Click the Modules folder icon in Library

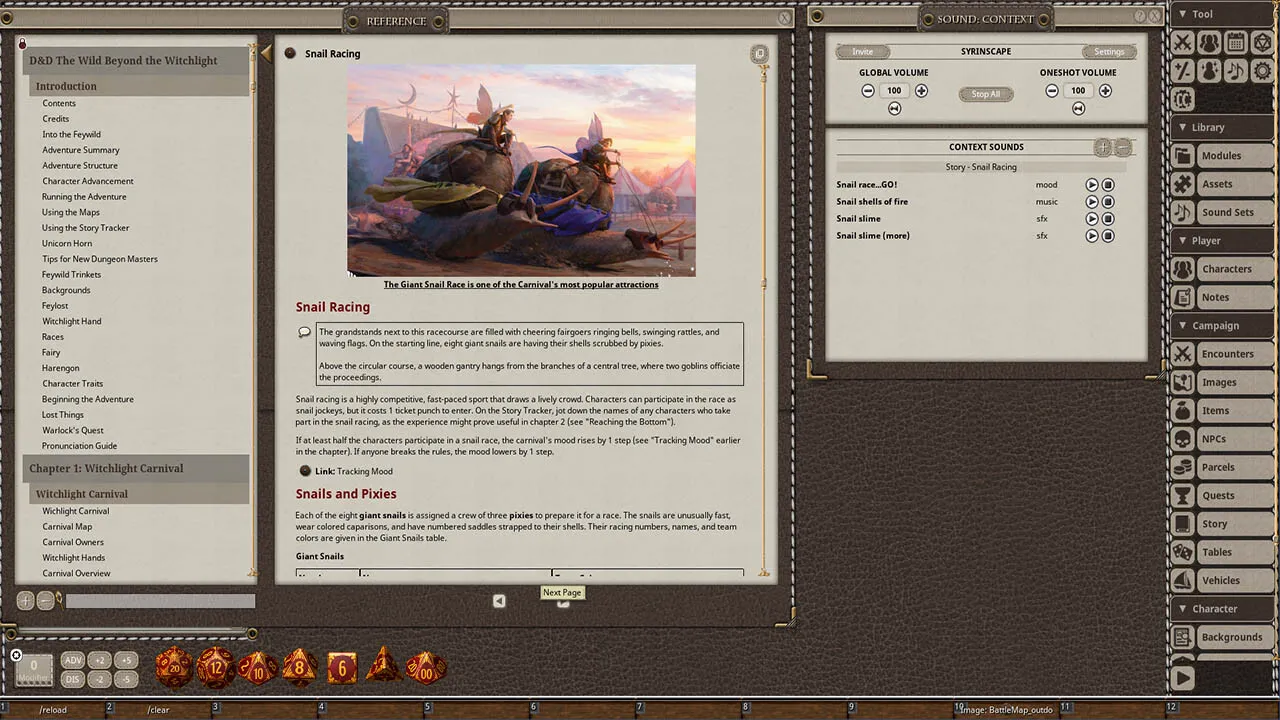(x=1183, y=156)
